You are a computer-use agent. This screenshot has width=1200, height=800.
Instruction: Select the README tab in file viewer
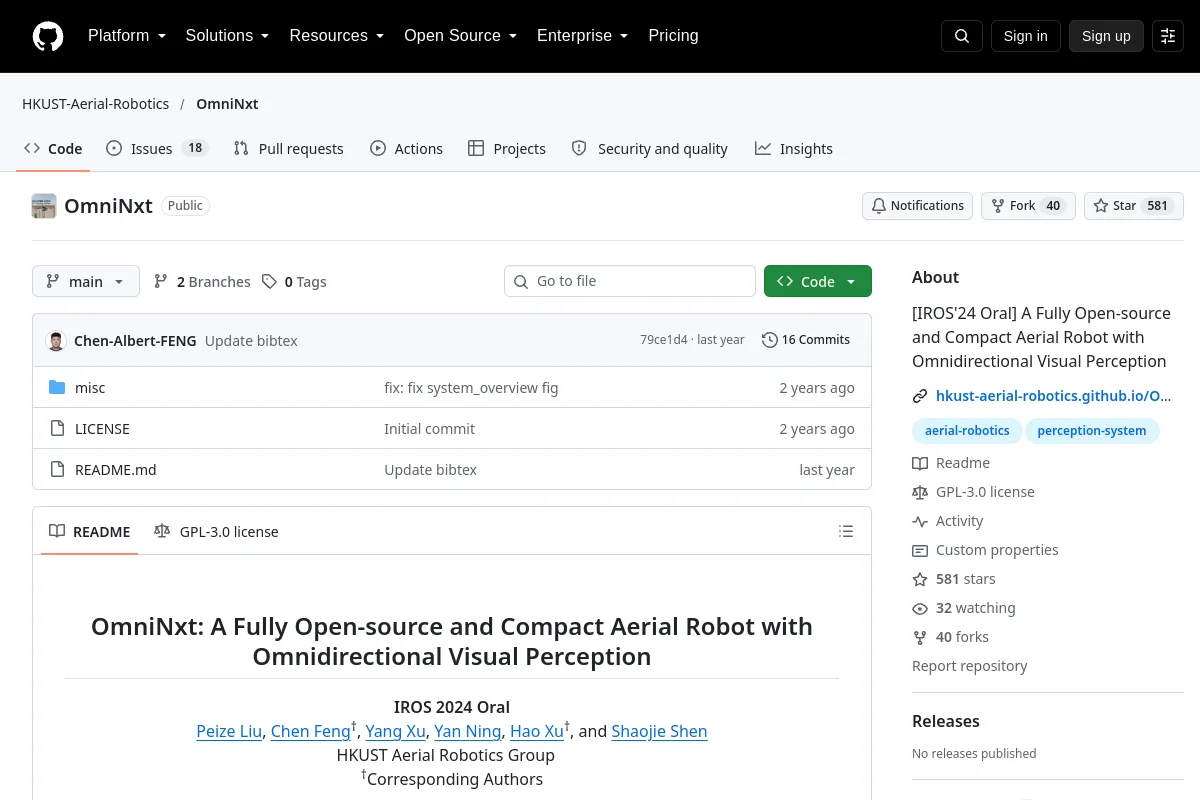pyautogui.click(x=90, y=532)
